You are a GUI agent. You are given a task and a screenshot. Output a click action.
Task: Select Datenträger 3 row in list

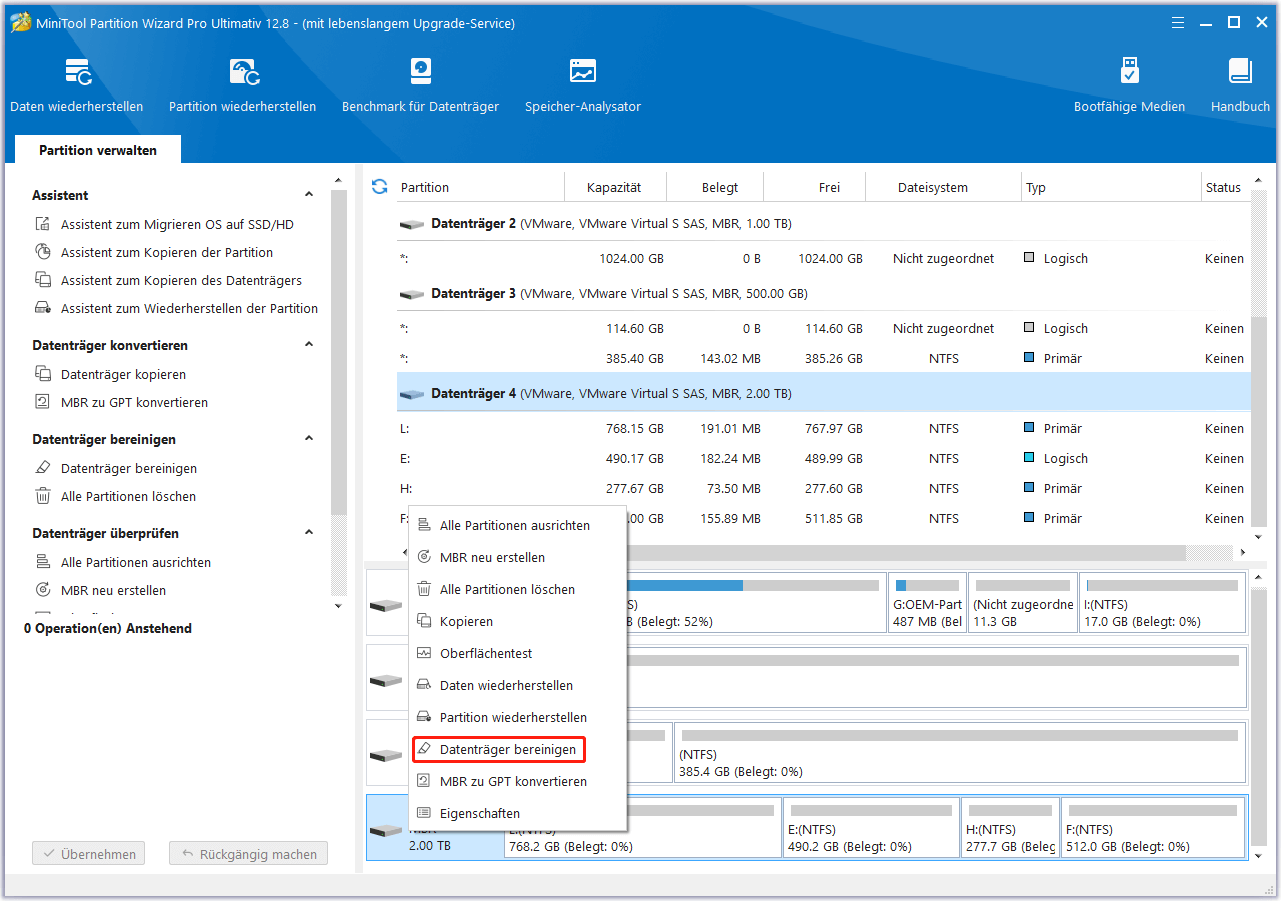[823, 294]
